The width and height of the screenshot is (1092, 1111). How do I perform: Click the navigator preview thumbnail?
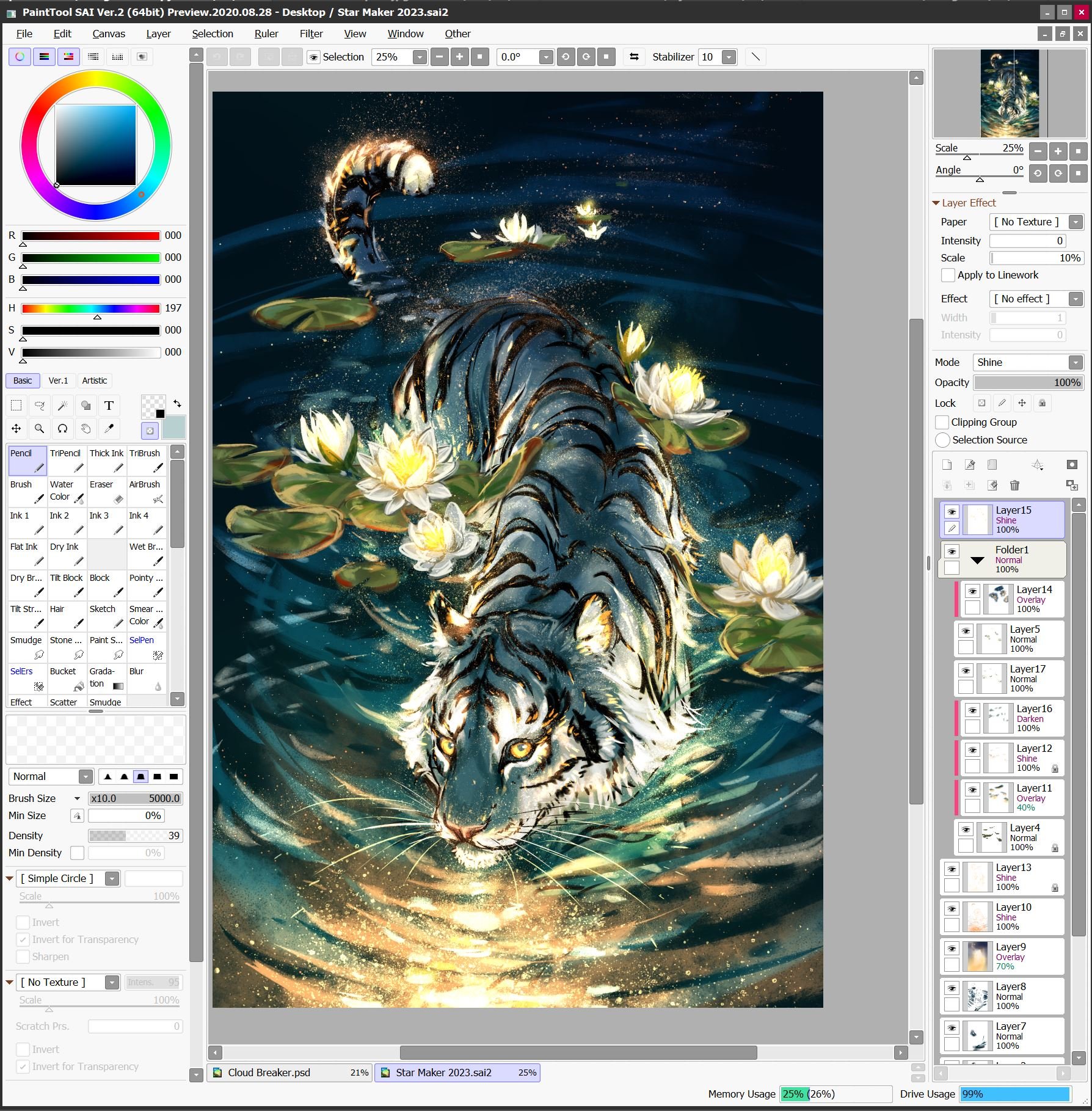1010,93
